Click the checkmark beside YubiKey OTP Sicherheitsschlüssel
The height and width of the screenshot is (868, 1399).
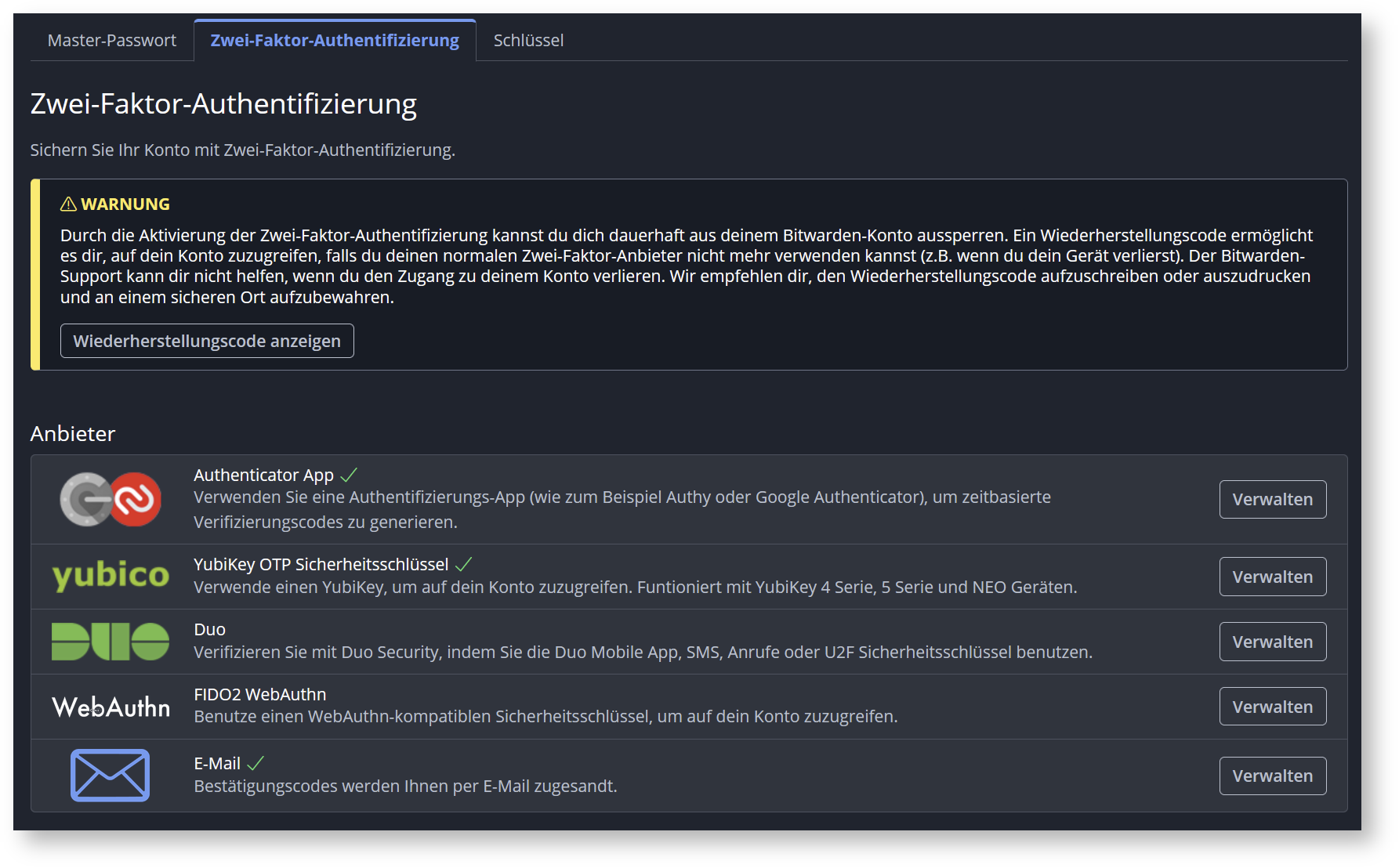[x=464, y=564]
